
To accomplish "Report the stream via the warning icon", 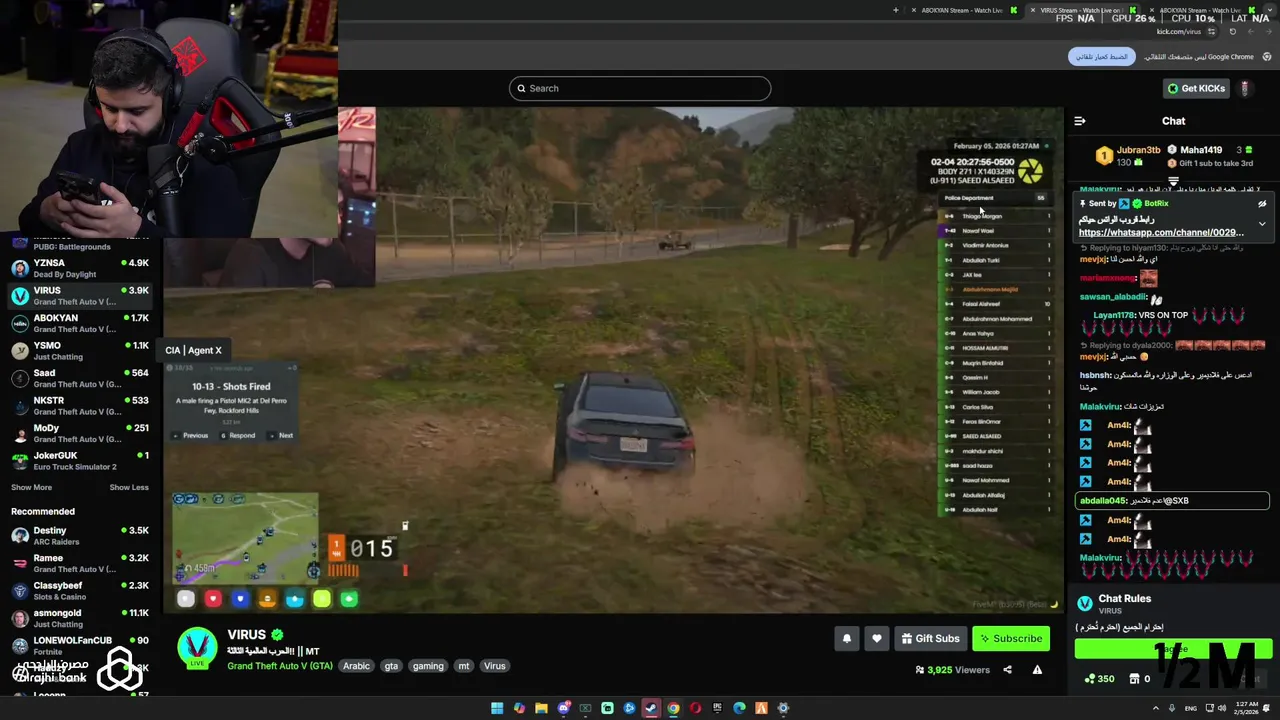I will click(x=1037, y=670).
